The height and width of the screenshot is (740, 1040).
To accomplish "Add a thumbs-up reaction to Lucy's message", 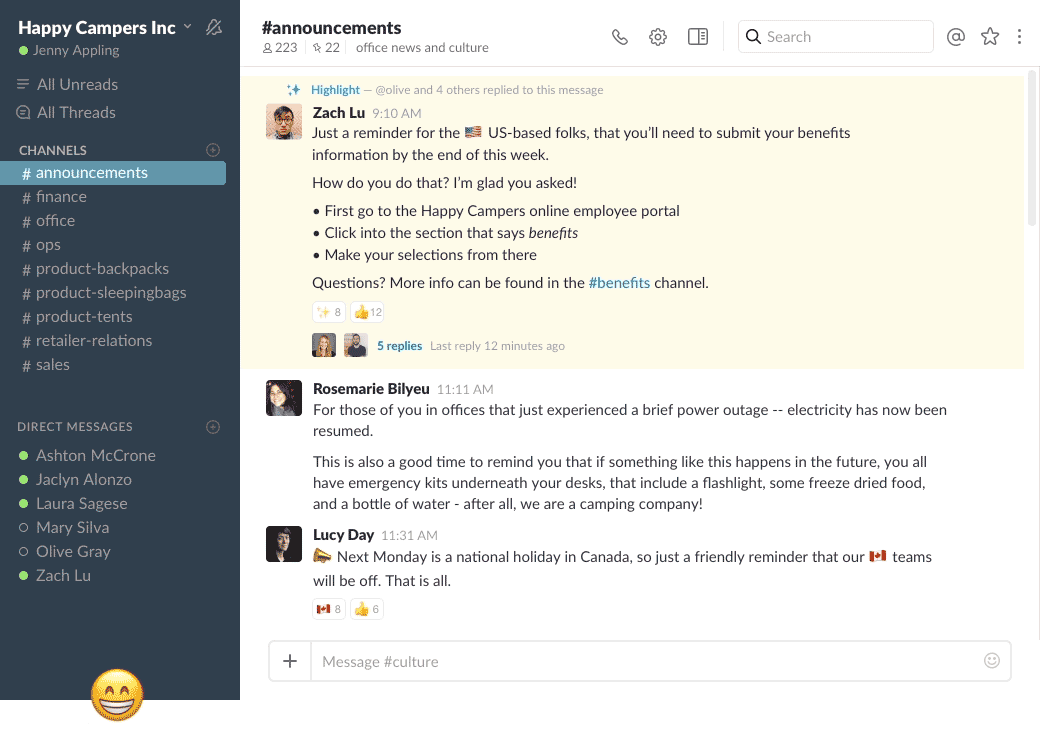I will point(366,608).
